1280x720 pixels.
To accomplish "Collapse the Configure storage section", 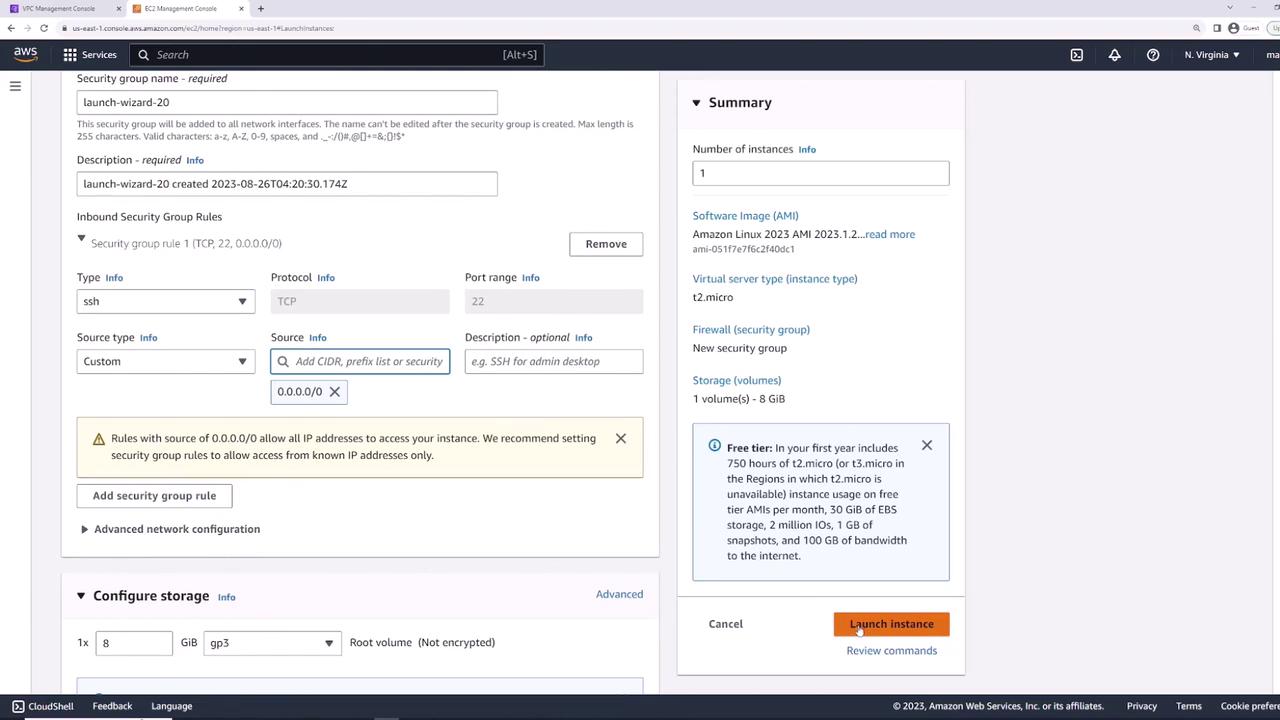I will 81,596.
